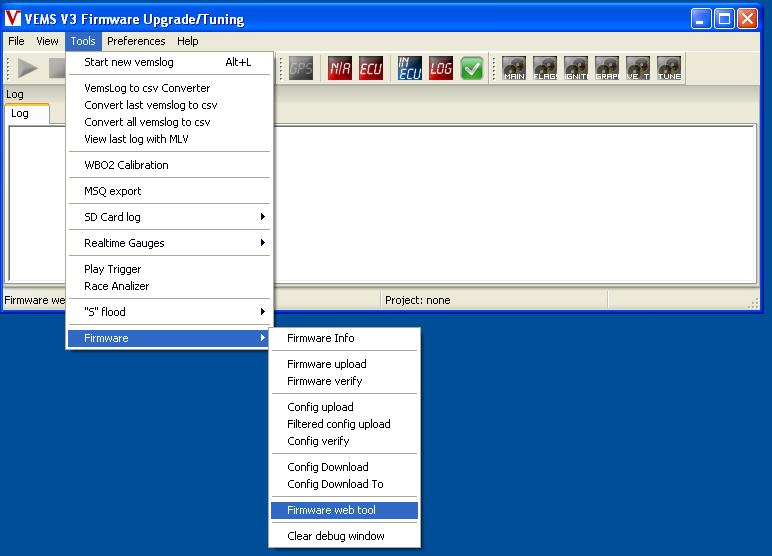
Task: Click inside the log text area
Action: pos(514,203)
